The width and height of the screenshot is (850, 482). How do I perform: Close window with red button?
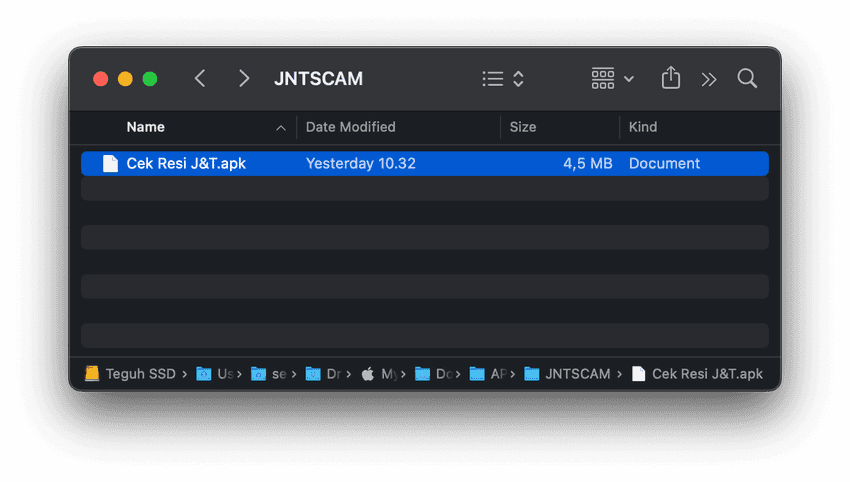100,79
